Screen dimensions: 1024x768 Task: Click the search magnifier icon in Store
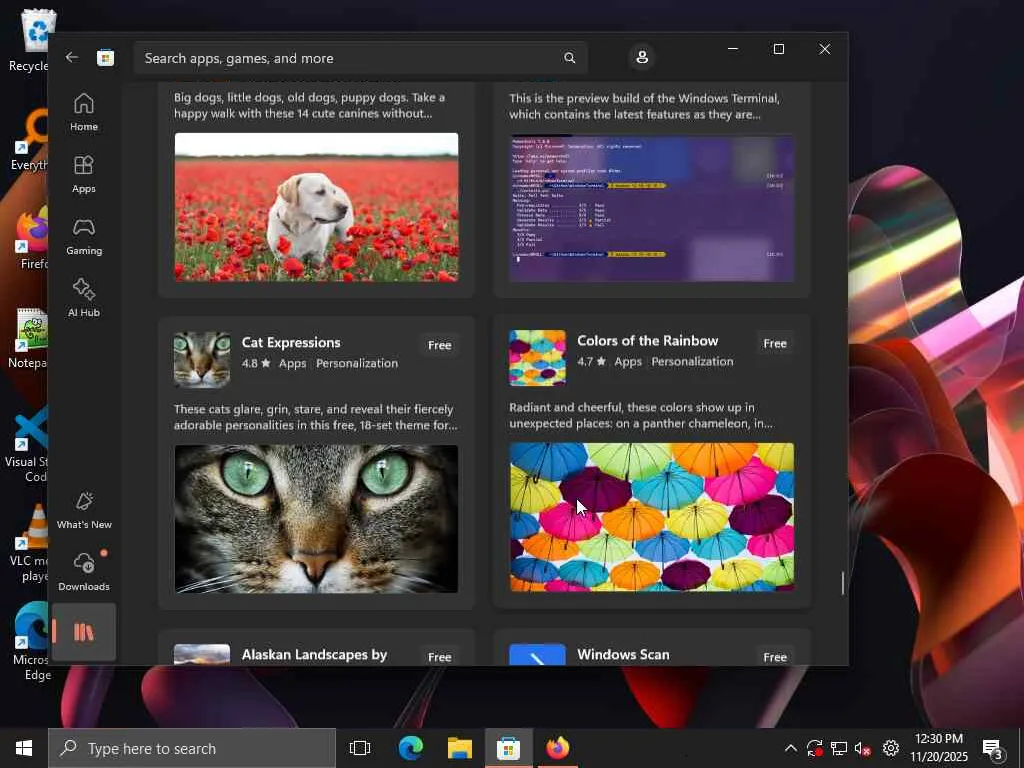coord(569,58)
